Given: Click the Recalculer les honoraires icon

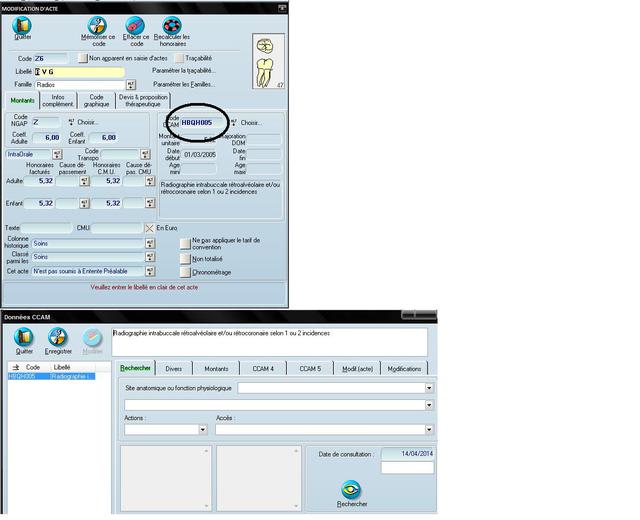Looking at the screenshot, I should click(x=172, y=26).
